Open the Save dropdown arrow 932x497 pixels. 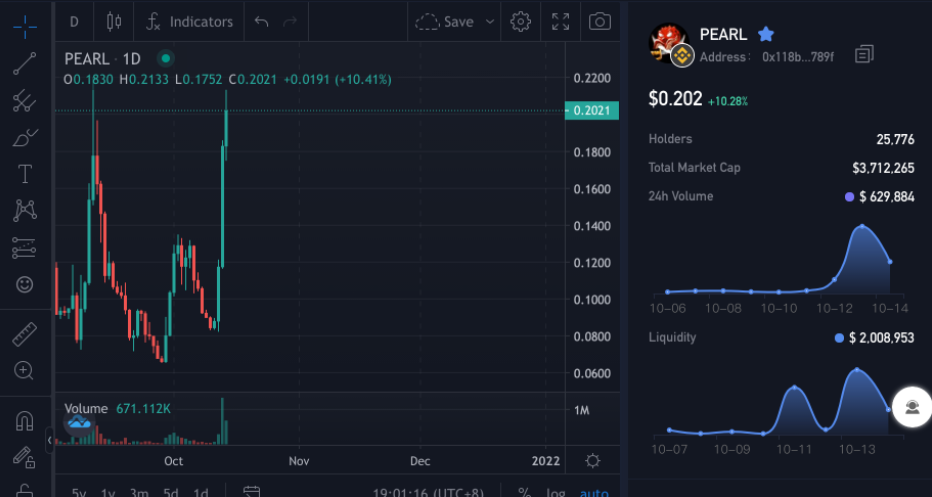point(490,21)
